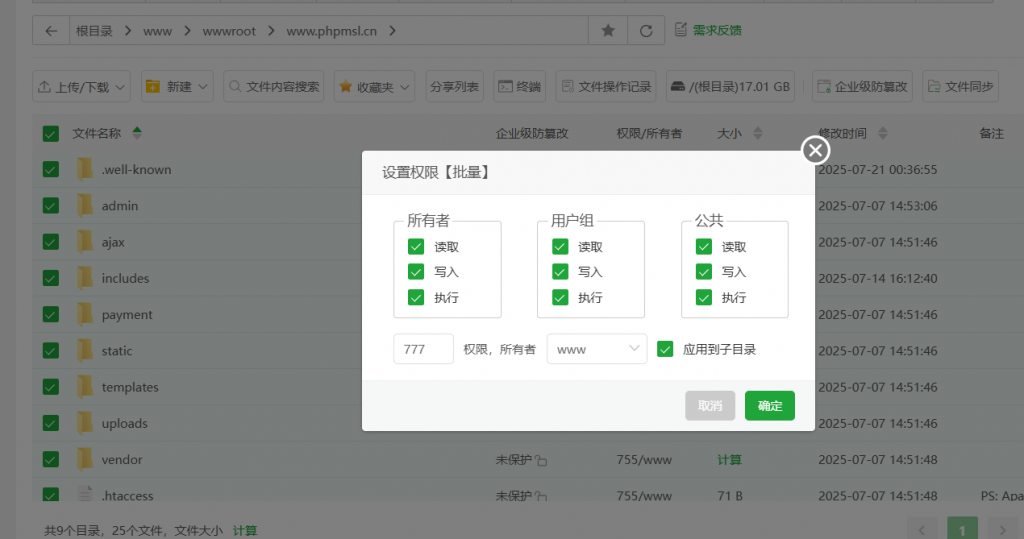This screenshot has width=1024, height=539.
Task: Uncheck the uploads folder checkbox
Action: 50,423
